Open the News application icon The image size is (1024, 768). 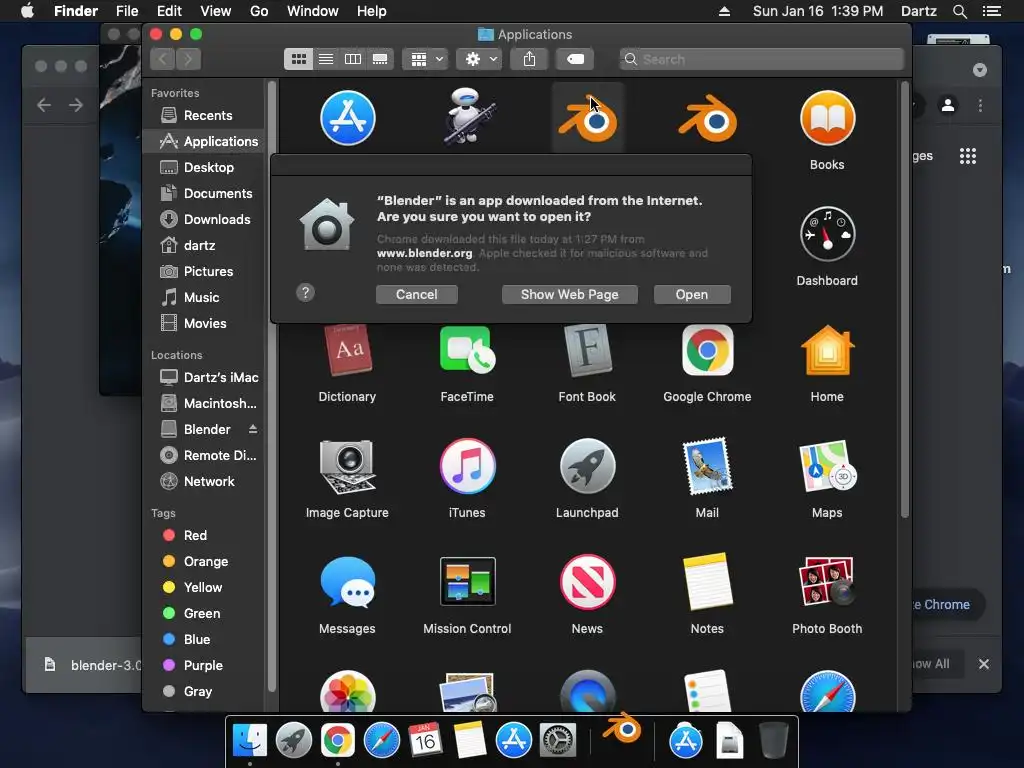pos(588,581)
